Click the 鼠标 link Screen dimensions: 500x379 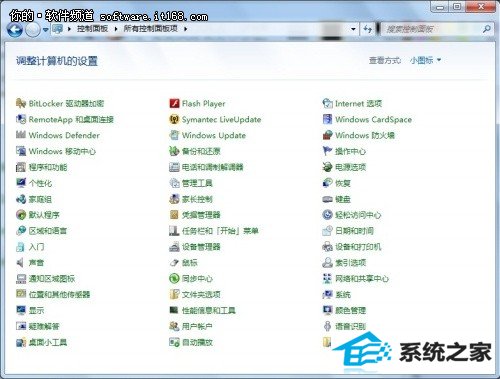point(190,263)
